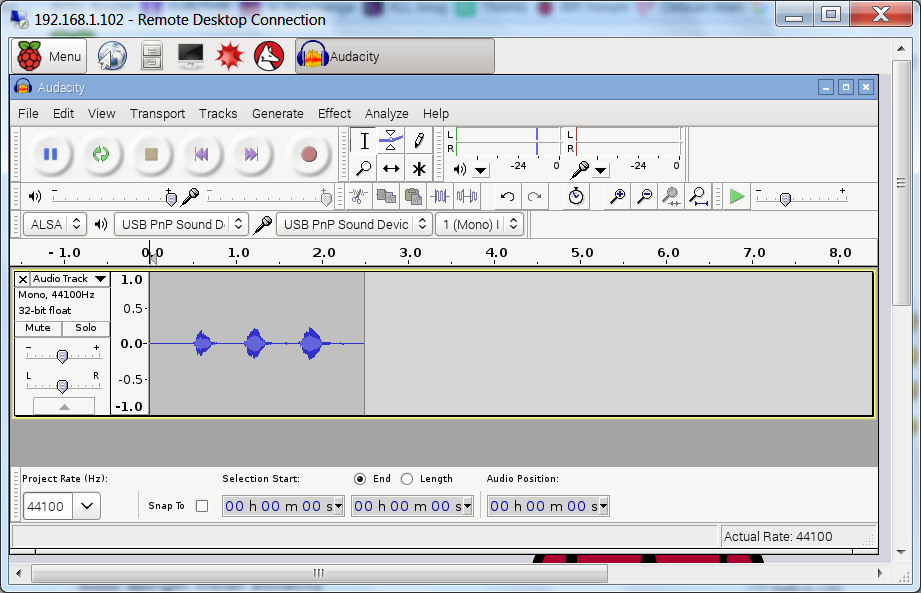Open the Generate menu
The height and width of the screenshot is (593, 921).
pos(277,113)
